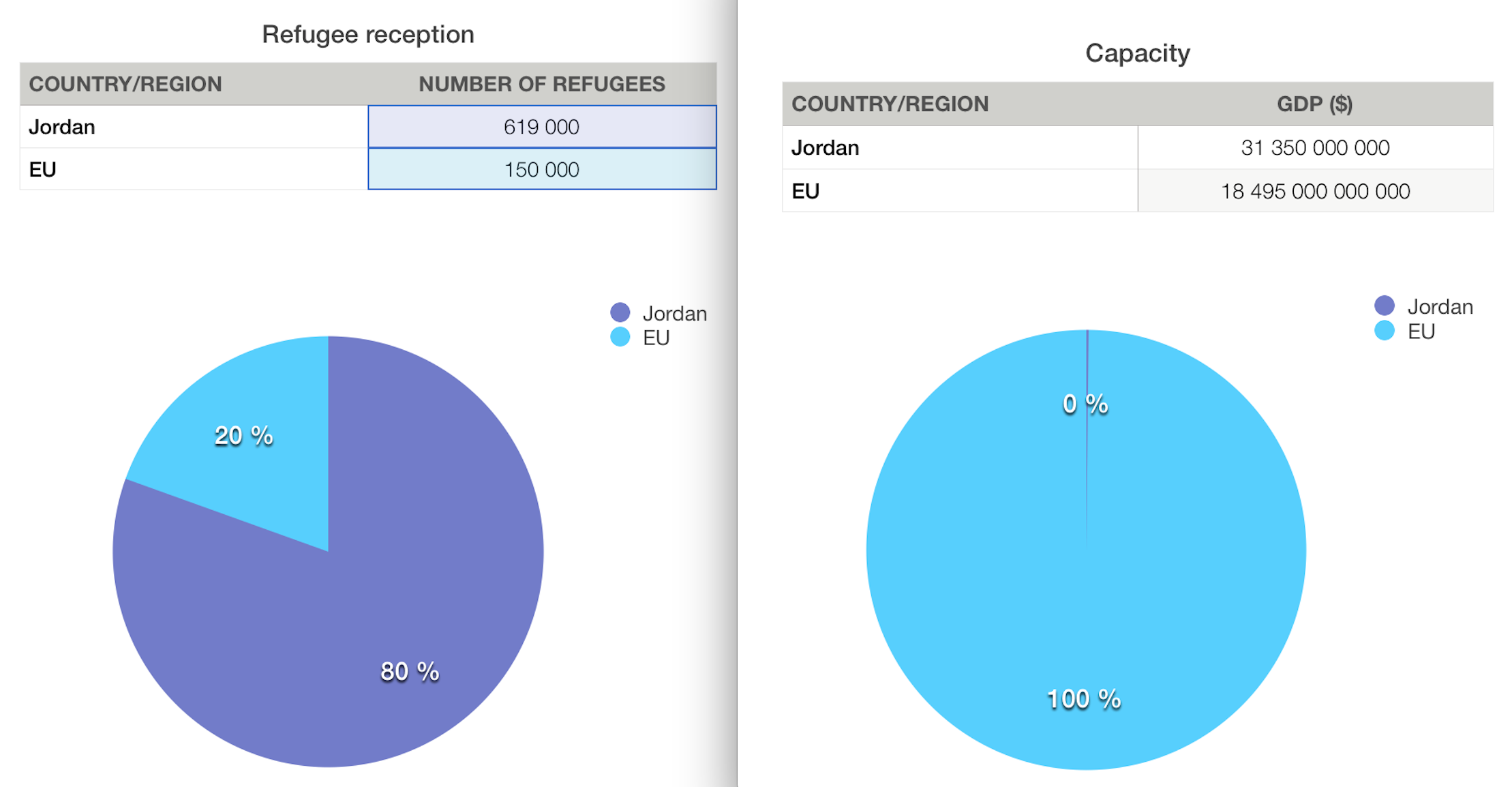Select EU row label in Refugee reception table

(x=43, y=169)
